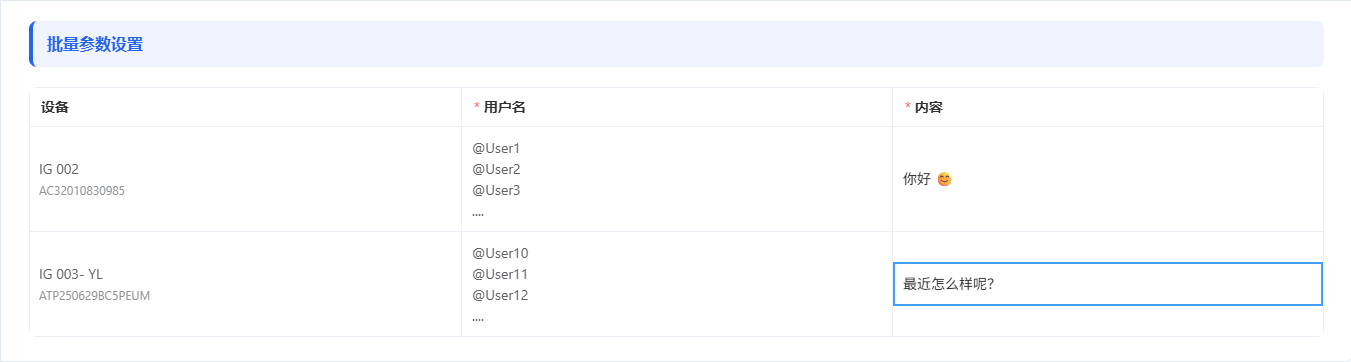This screenshot has height=362, width=1351.
Task: Select the 用户名 column header
Action: [504, 107]
